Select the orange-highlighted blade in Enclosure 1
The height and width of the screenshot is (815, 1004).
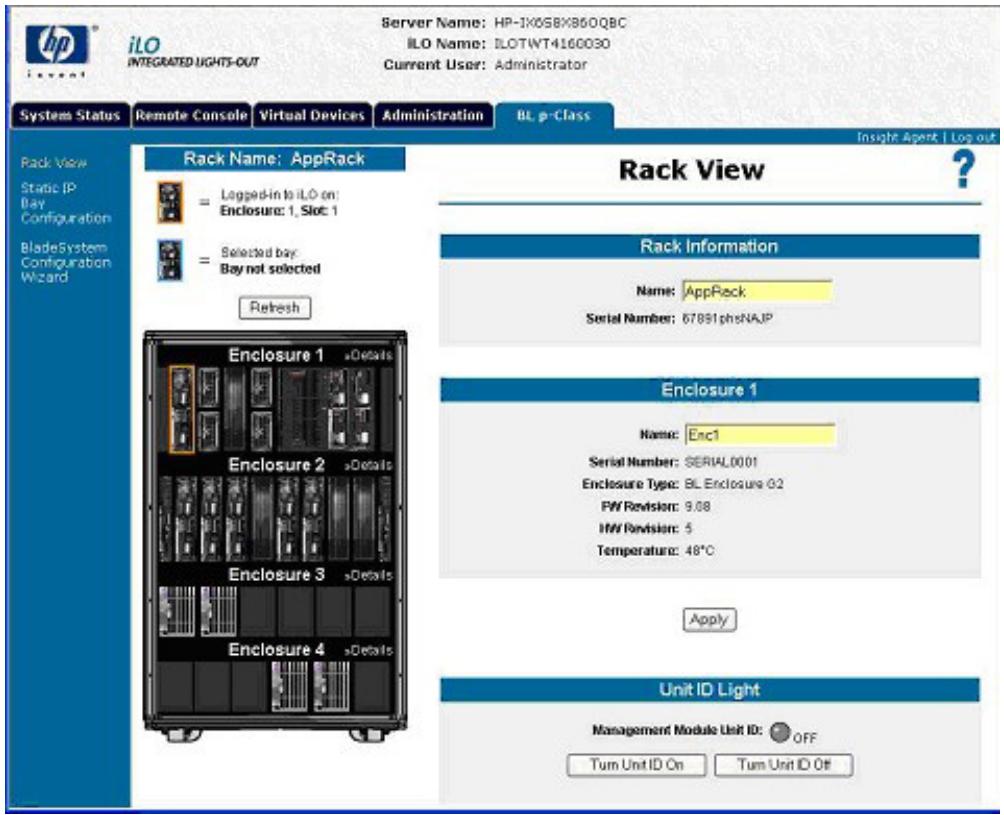coord(182,410)
